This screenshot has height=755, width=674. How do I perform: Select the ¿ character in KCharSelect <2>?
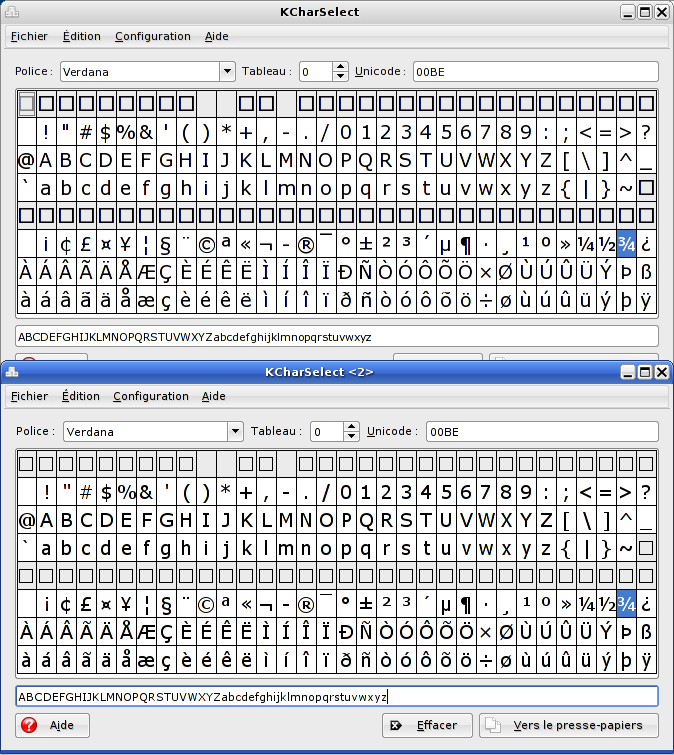(647, 604)
